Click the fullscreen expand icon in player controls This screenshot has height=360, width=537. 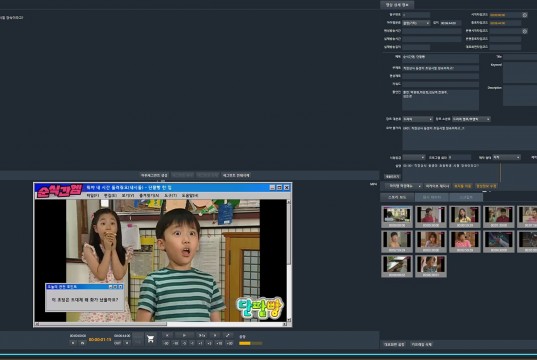tap(227, 335)
